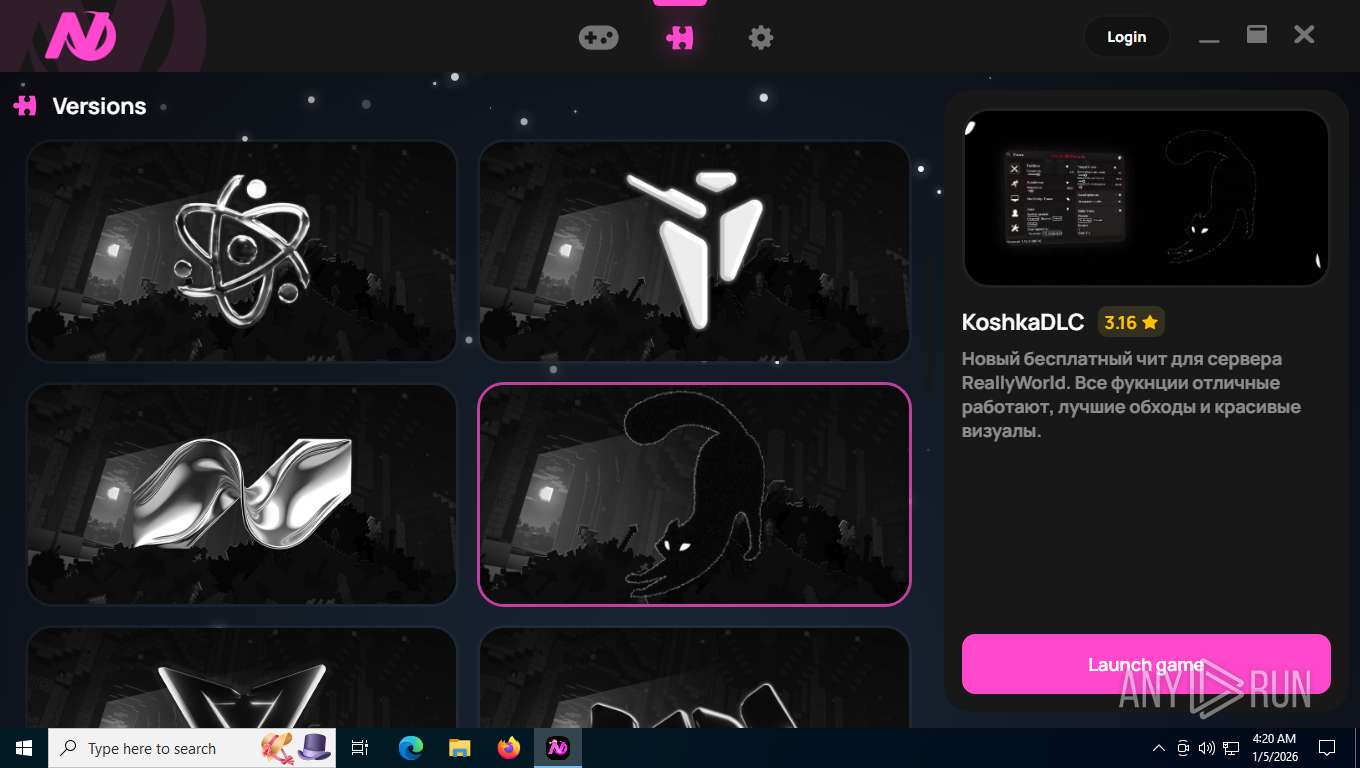Click the Launch game button
Viewport: 1360px width, 768px height.
coord(1146,664)
